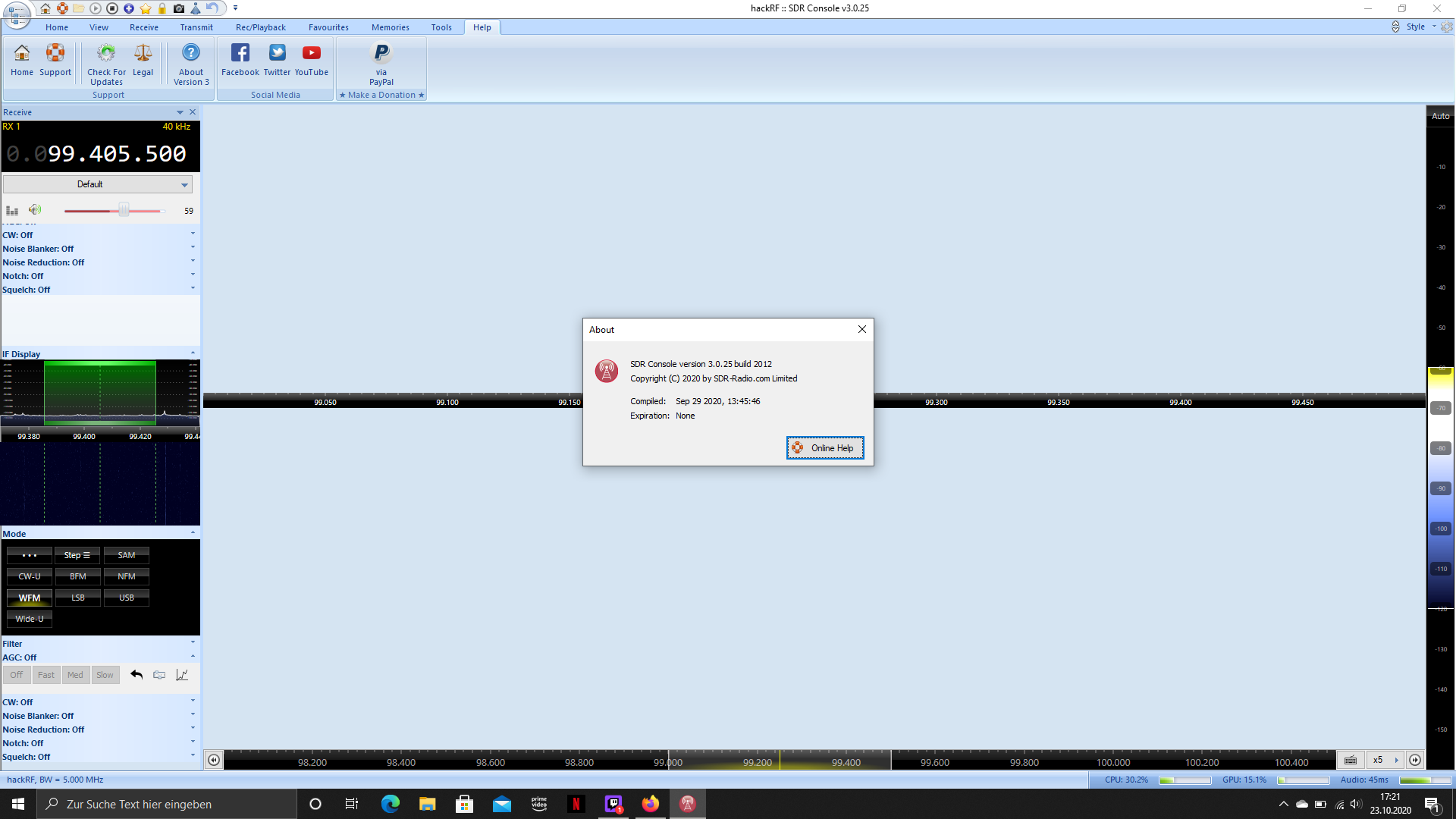Open the Facebook social media icon
This screenshot has width=1456, height=819.
click(x=240, y=53)
